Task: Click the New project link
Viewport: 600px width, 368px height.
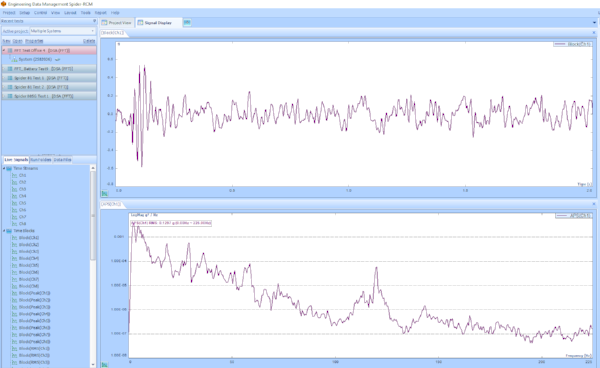Action: click(x=7, y=41)
